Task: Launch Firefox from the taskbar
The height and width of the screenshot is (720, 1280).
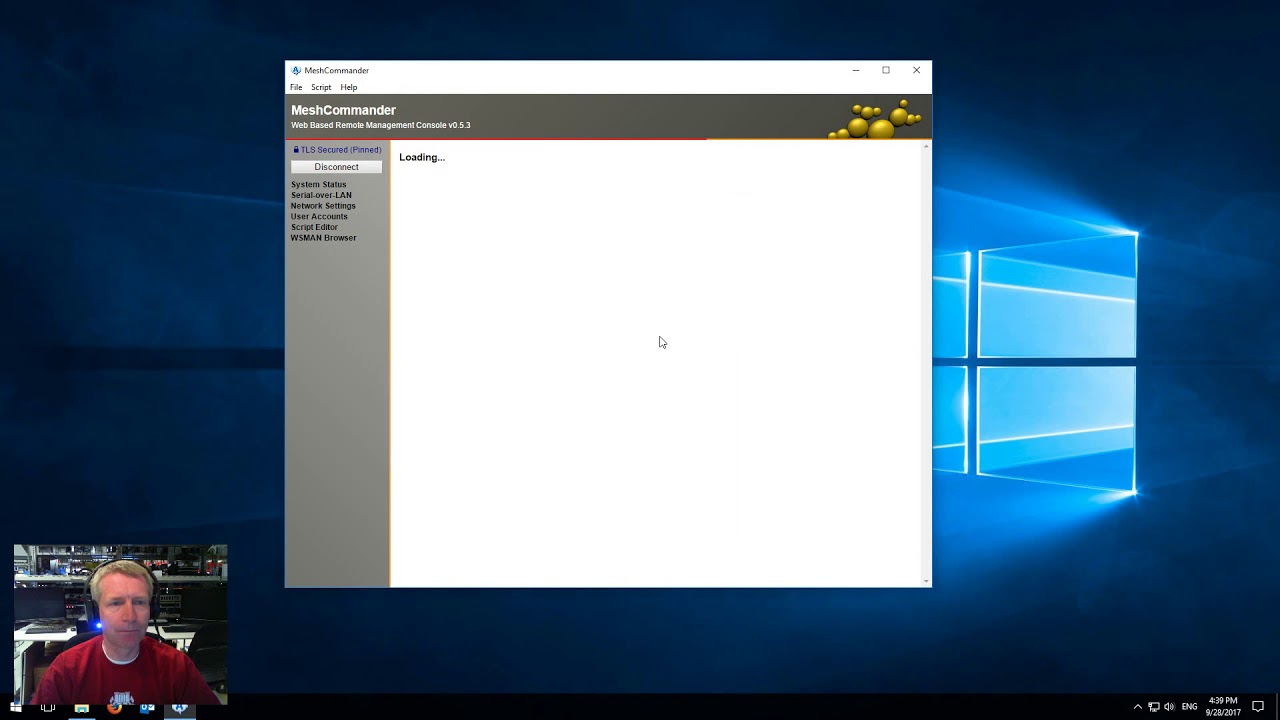Action: pyautogui.click(x=114, y=707)
